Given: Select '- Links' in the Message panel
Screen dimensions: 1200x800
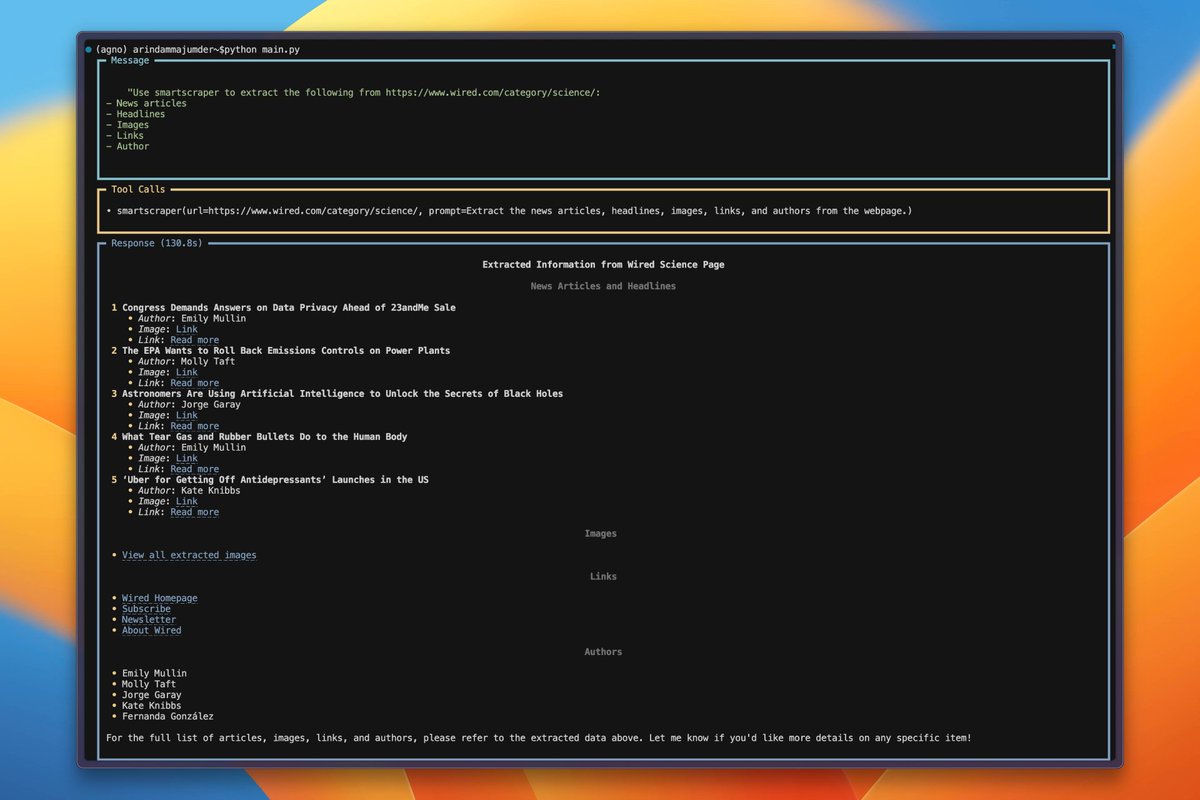Looking at the screenshot, I should click(x=125, y=136).
